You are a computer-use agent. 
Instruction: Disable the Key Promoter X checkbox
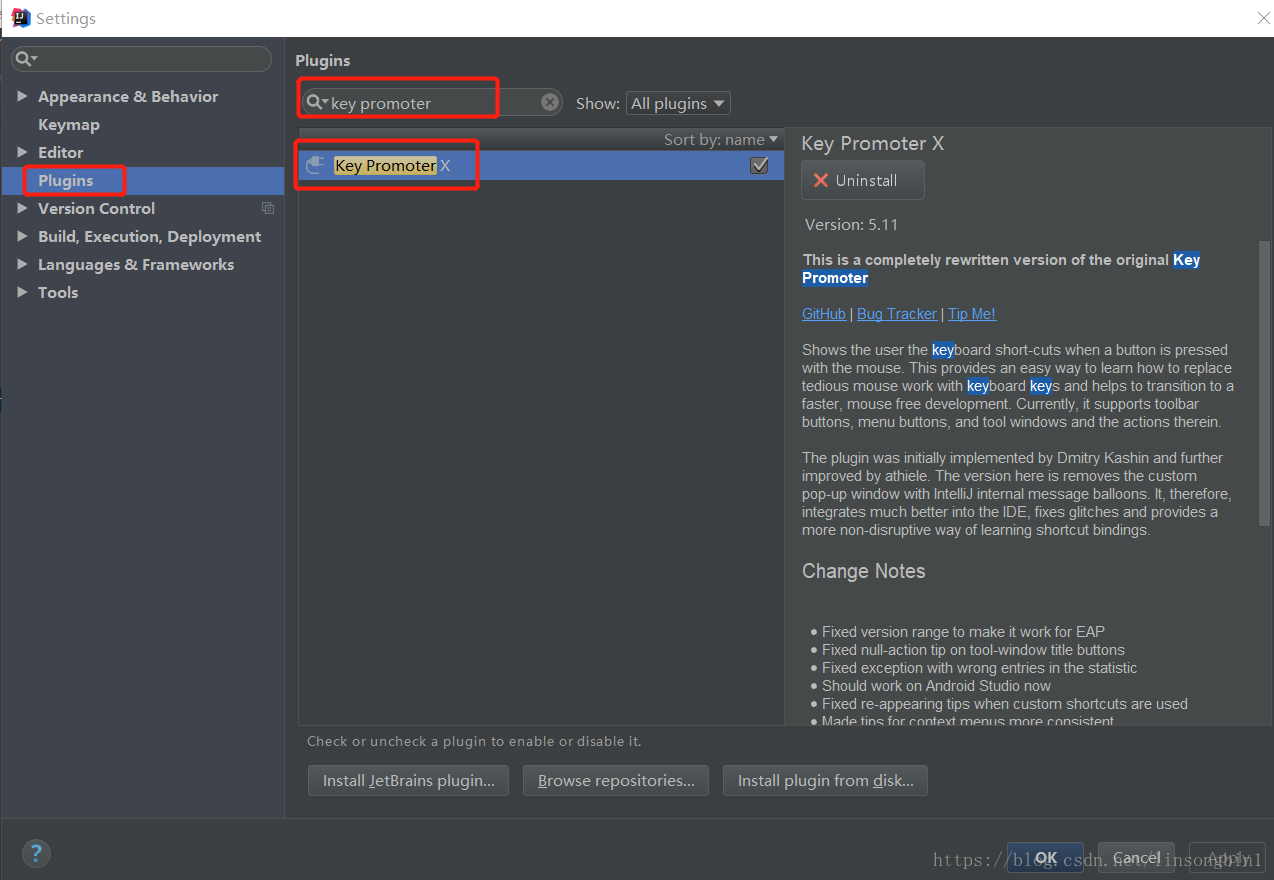click(x=759, y=165)
